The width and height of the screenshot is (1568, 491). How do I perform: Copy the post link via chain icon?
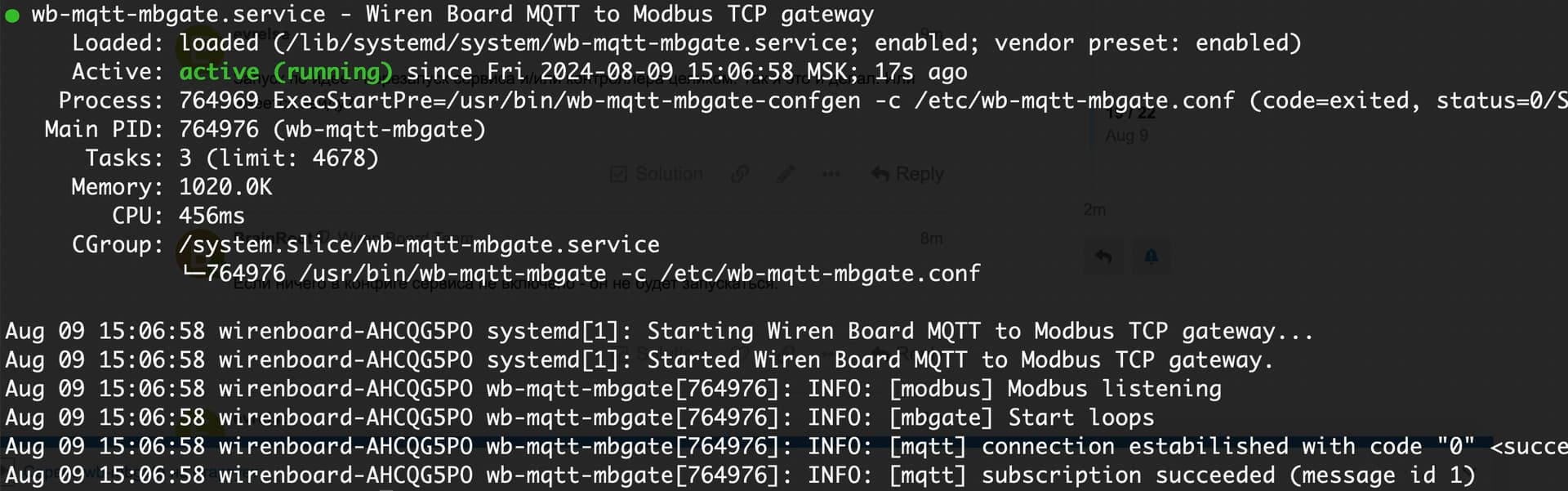tap(740, 174)
